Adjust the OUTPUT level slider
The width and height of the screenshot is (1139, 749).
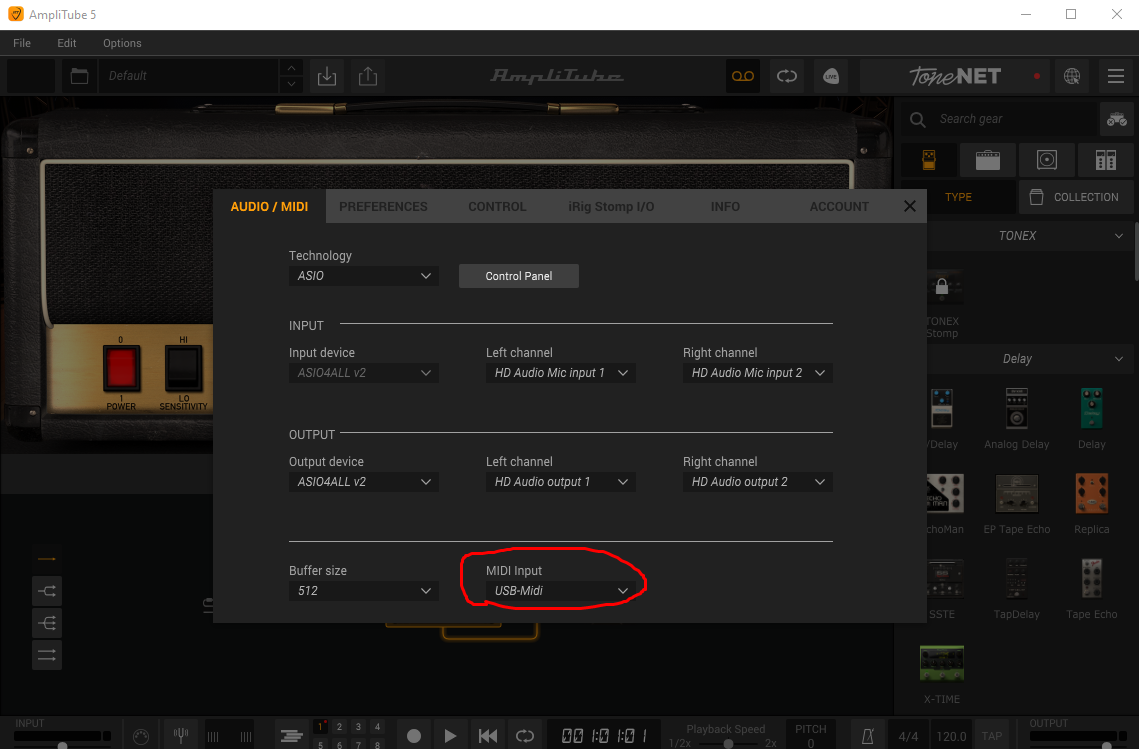coord(1106,745)
